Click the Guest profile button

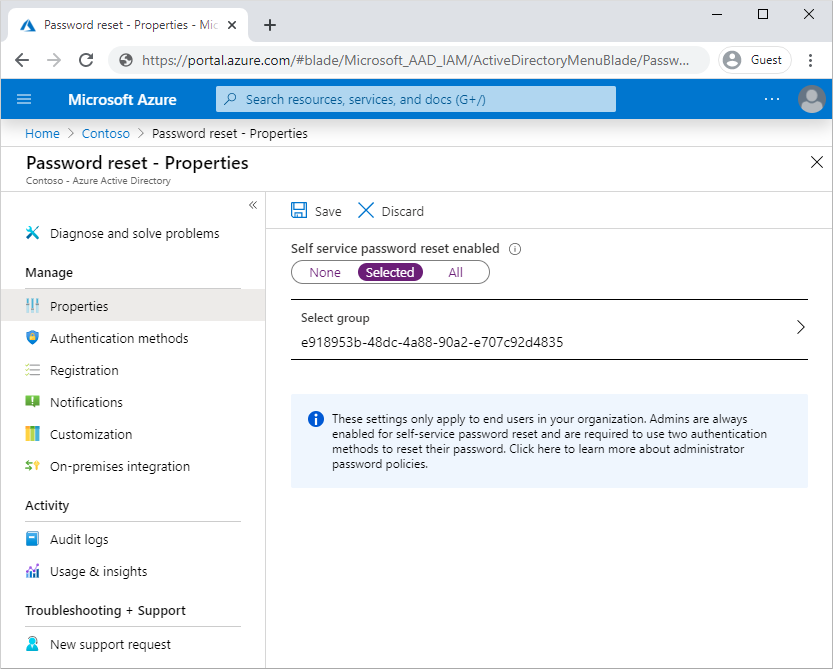click(x=754, y=60)
